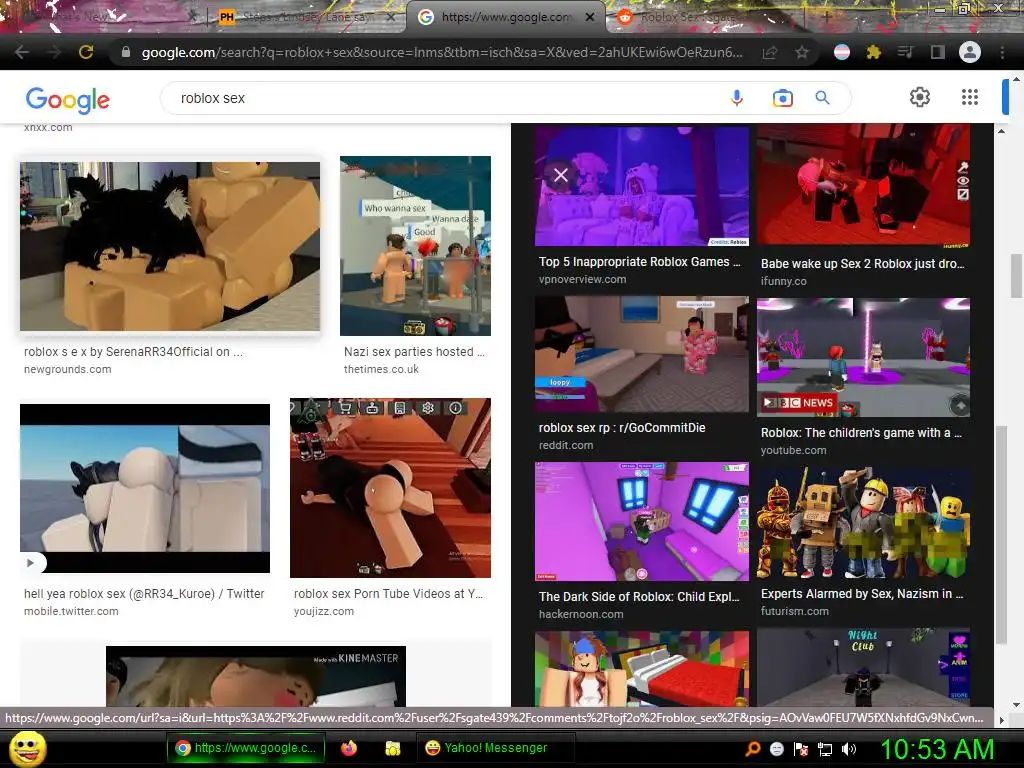Open 'The Dark Side of Roblox' hackernoon result

639,597
